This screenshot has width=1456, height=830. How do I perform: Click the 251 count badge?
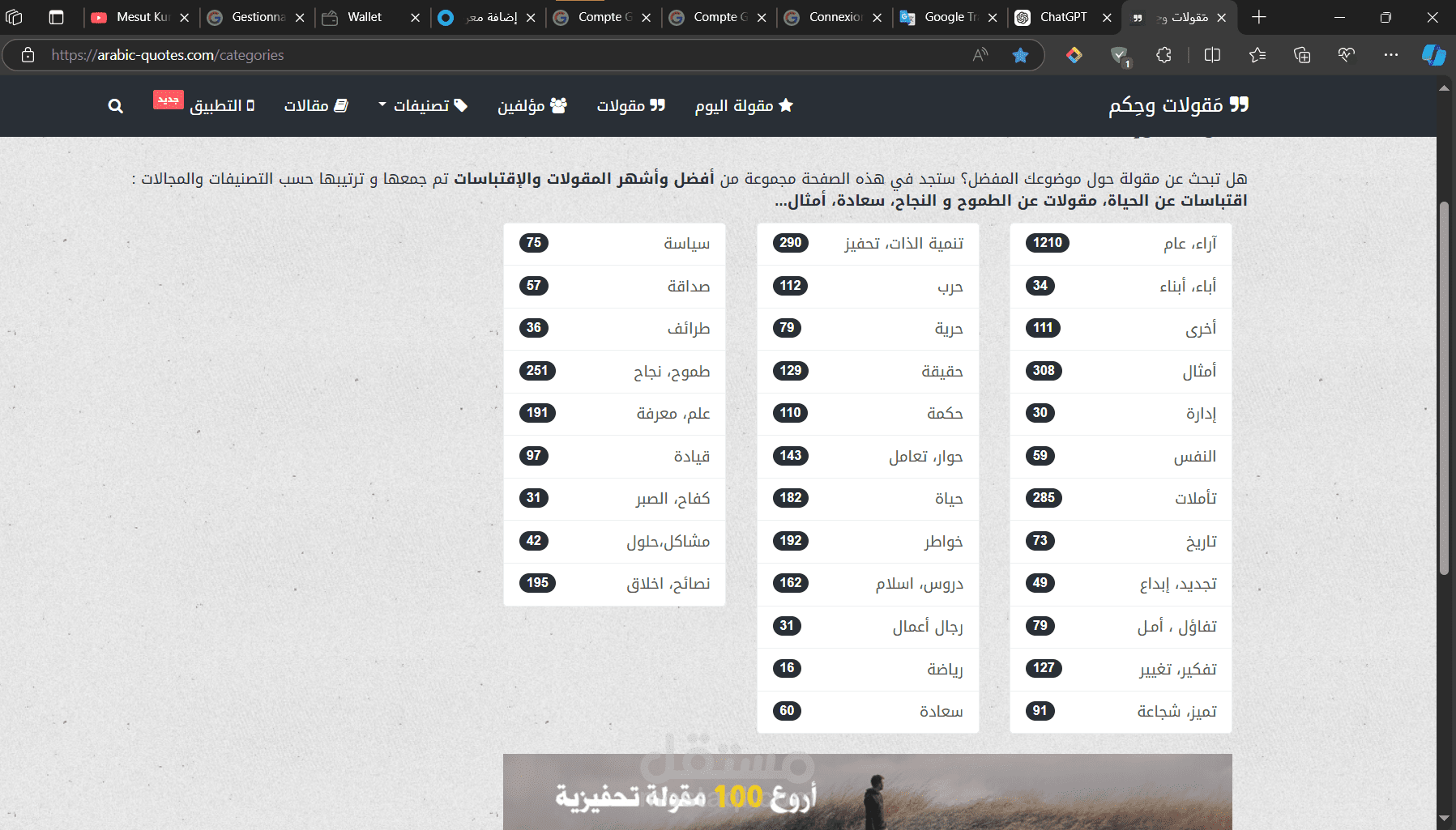[537, 371]
